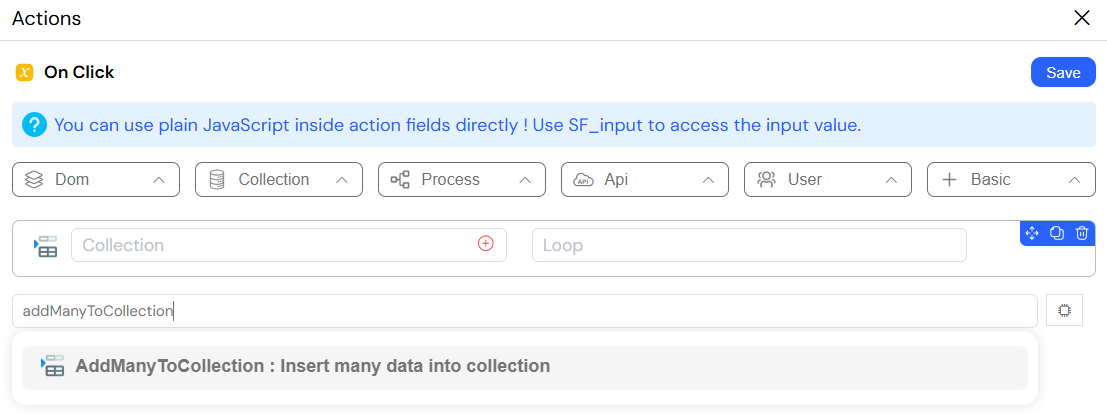This screenshot has width=1107, height=415.
Task: Focus the Loop input field
Action: 749,245
